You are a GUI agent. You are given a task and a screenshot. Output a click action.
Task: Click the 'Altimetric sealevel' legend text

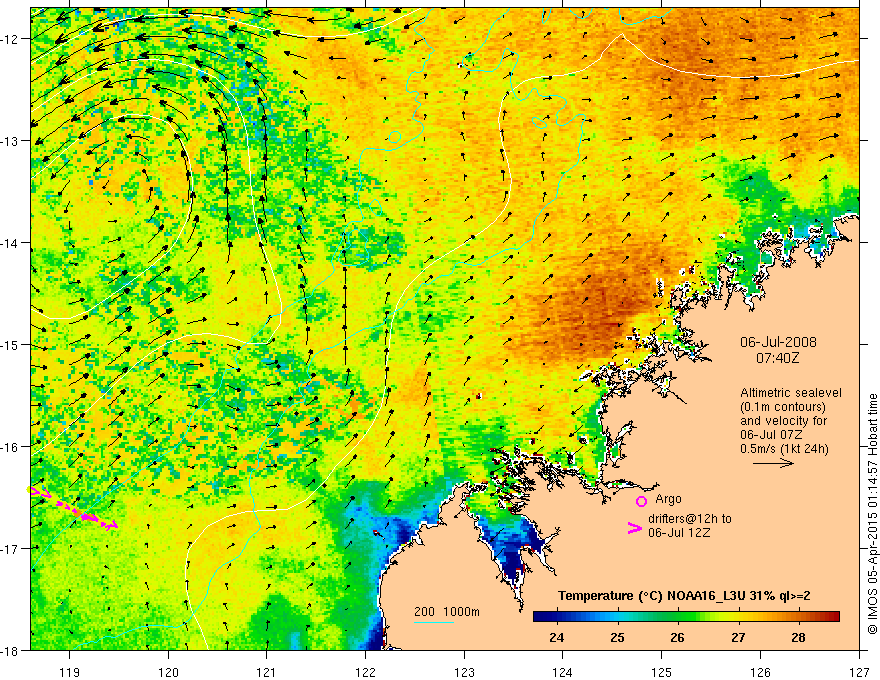pyautogui.click(x=791, y=393)
